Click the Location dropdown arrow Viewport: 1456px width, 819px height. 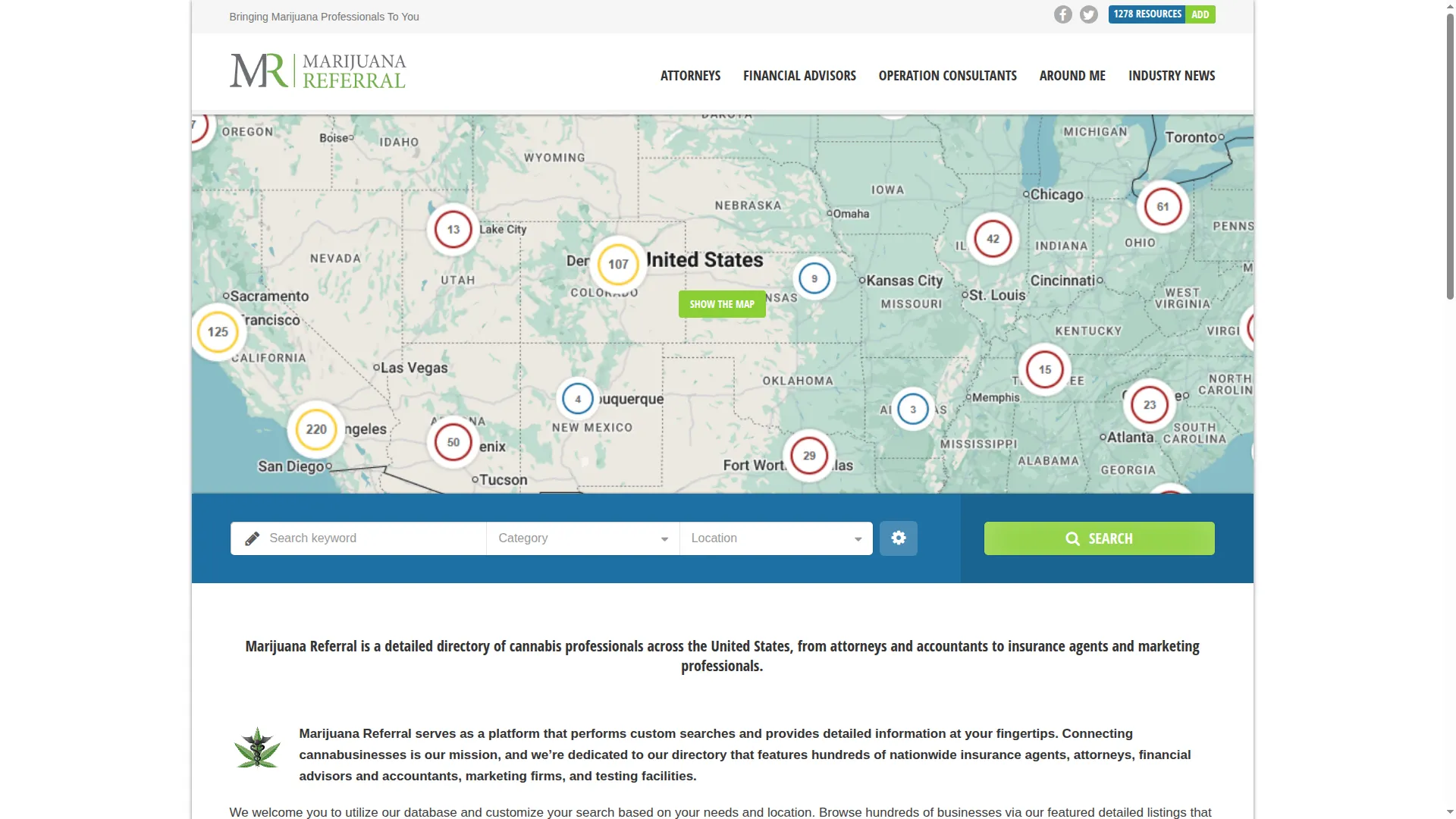[858, 539]
